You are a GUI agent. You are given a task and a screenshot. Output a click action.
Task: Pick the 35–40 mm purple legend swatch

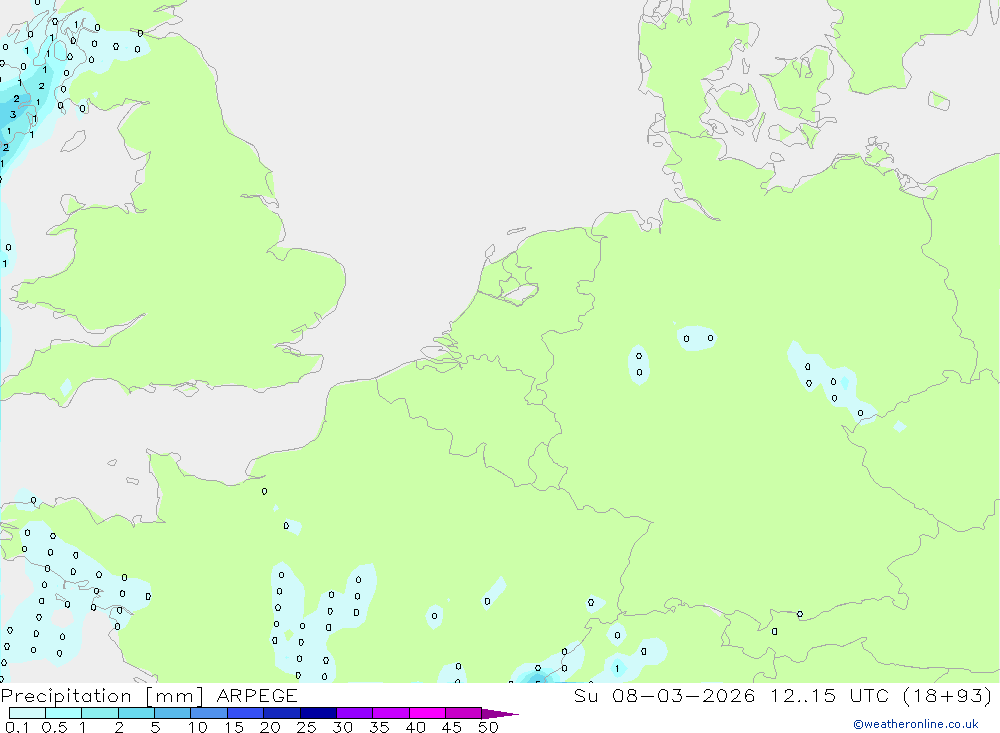point(390,713)
